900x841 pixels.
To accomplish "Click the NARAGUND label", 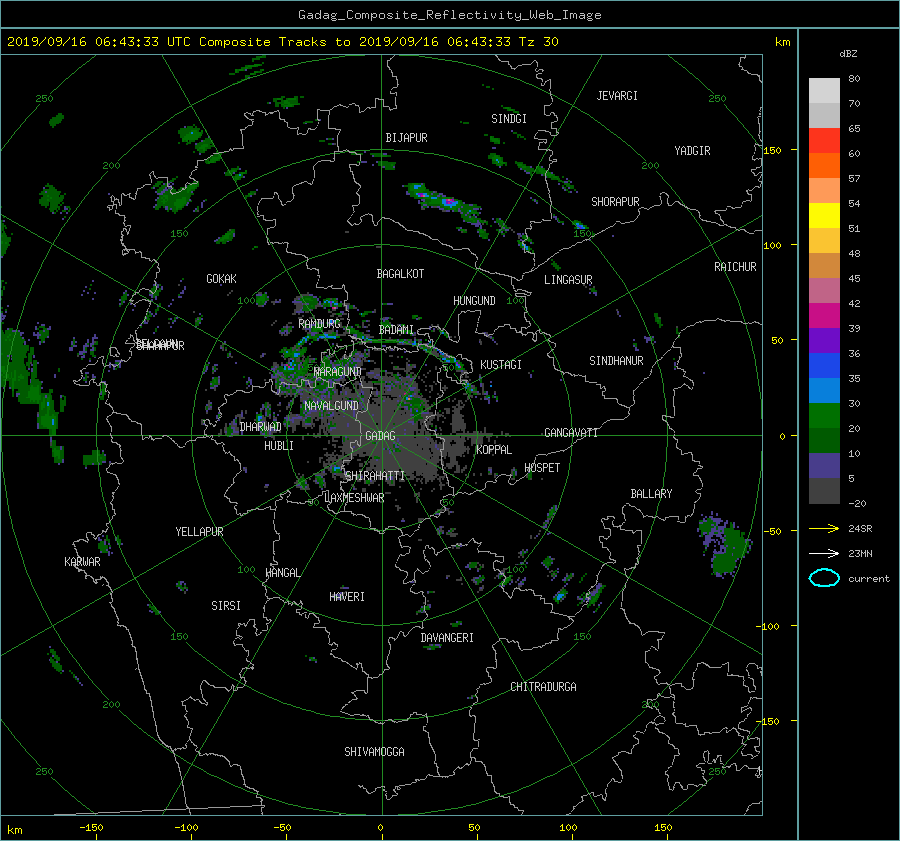I will pos(338,372).
